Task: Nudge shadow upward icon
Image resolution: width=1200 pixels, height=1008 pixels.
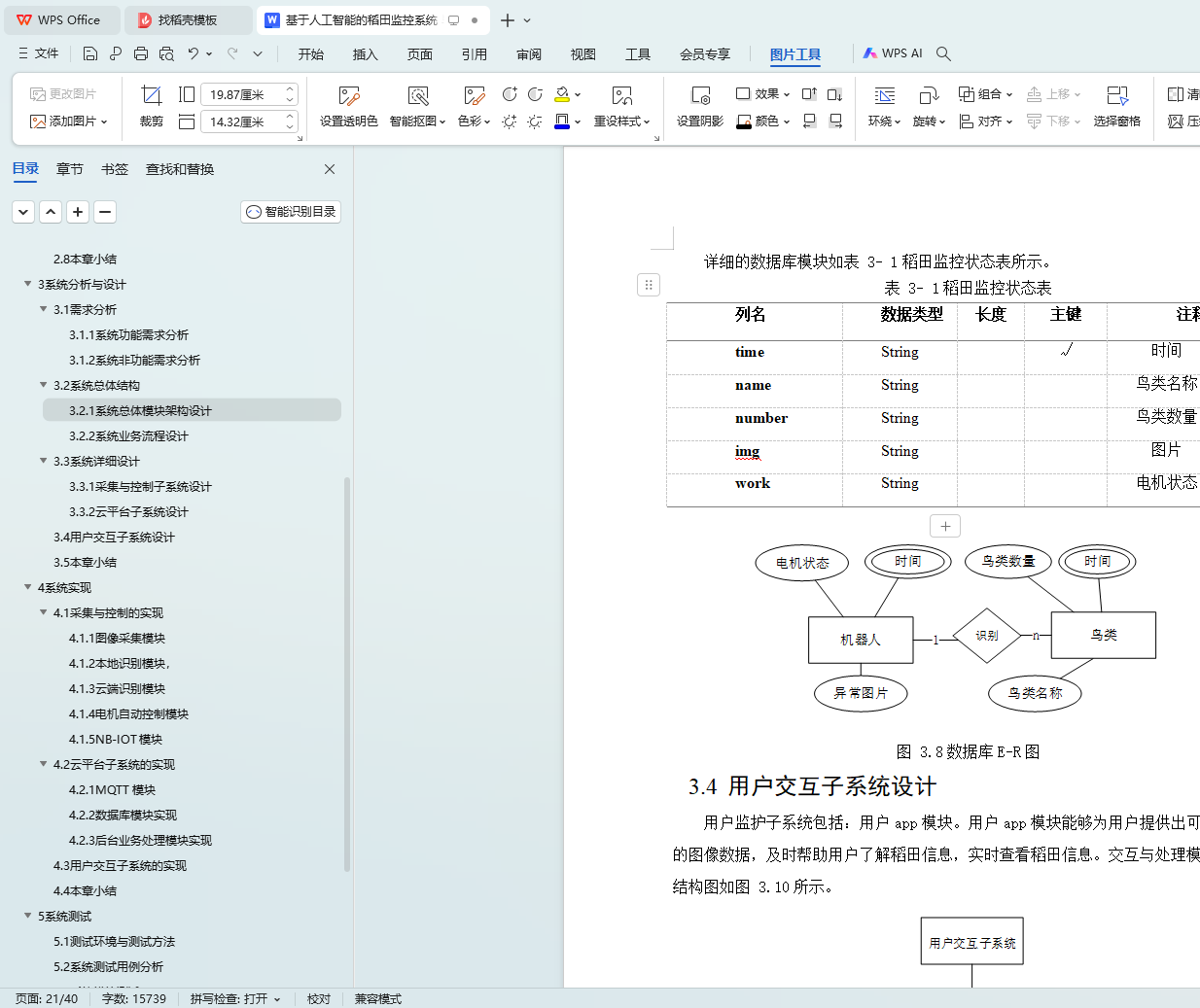Action: click(x=809, y=94)
